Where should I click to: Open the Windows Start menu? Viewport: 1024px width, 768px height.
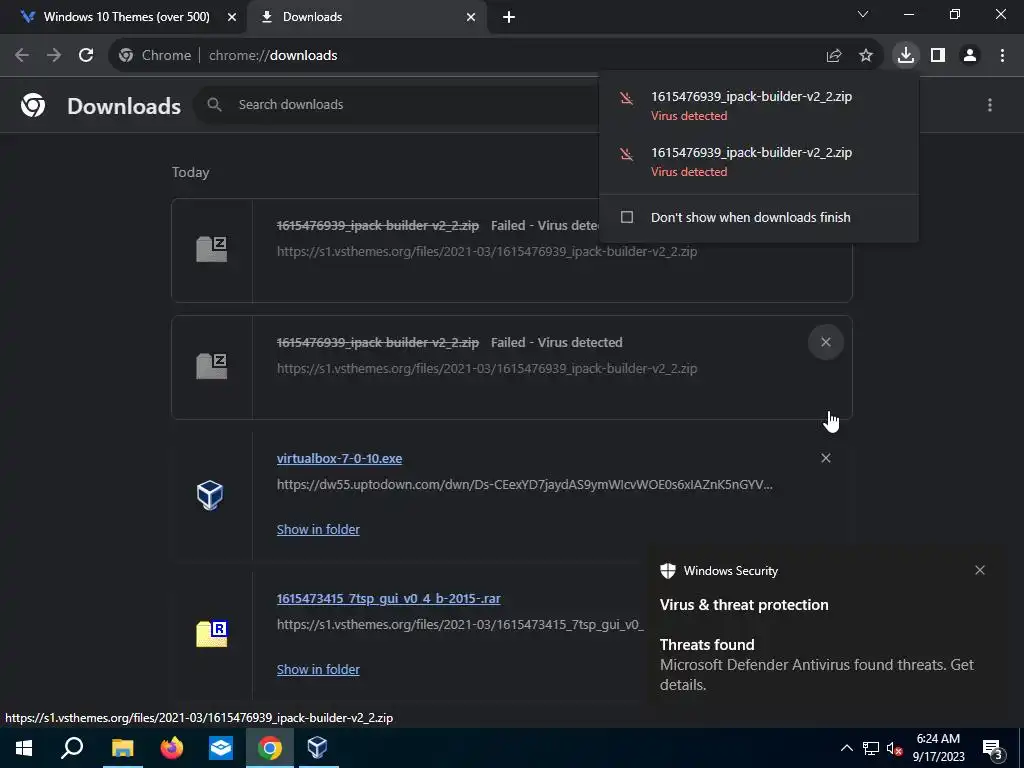(24, 748)
